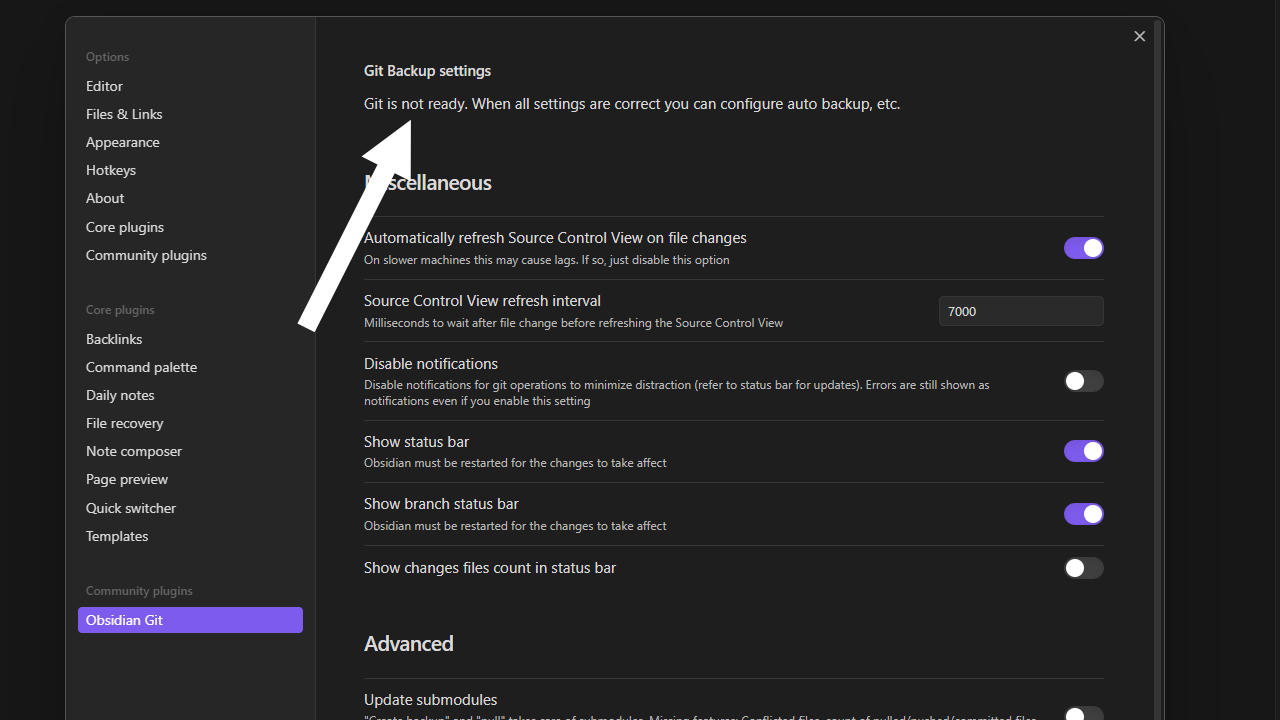The width and height of the screenshot is (1280, 720).
Task: Open Daily notes plugin settings
Action: click(120, 395)
